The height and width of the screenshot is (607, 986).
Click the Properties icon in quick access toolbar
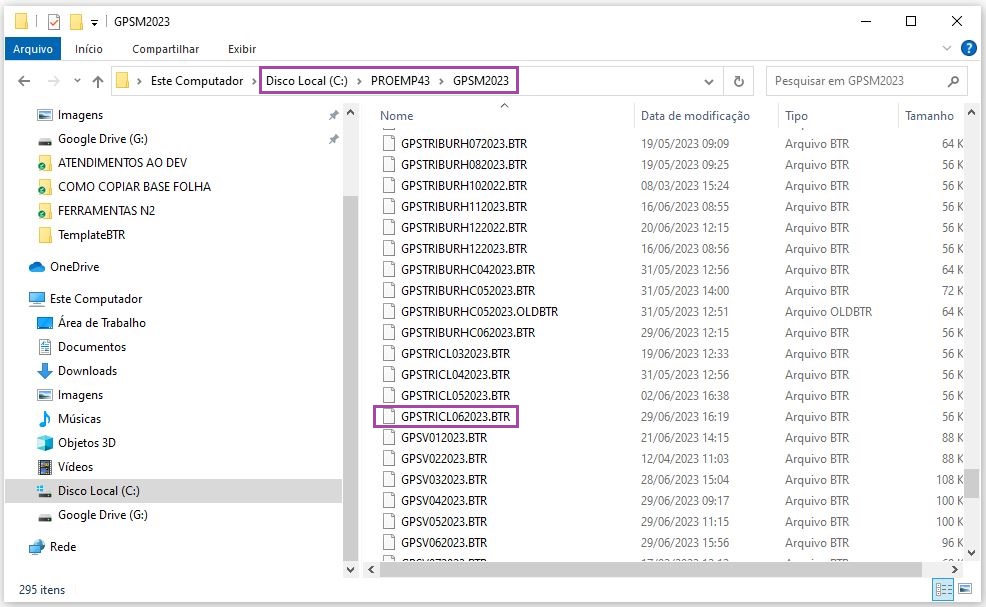pos(54,21)
